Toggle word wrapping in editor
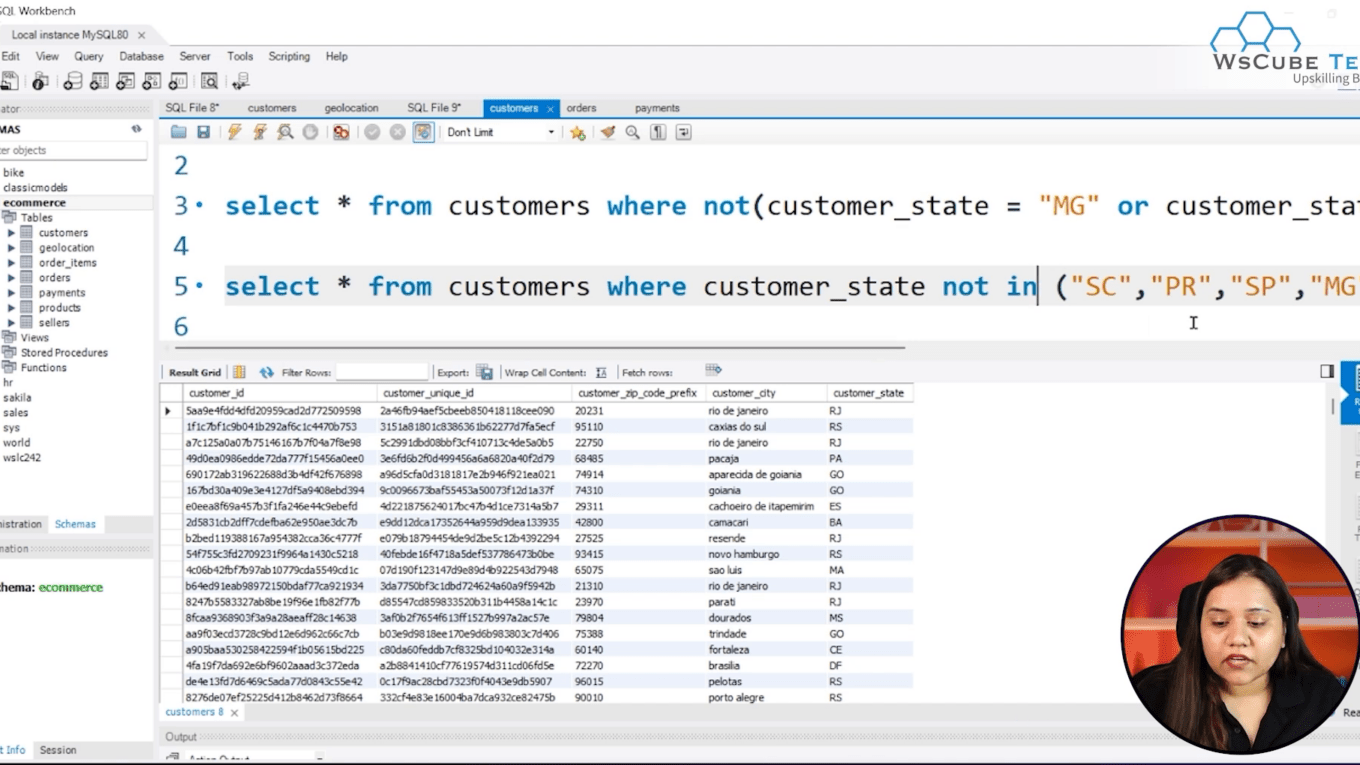The height and width of the screenshot is (765, 1360). (683, 132)
